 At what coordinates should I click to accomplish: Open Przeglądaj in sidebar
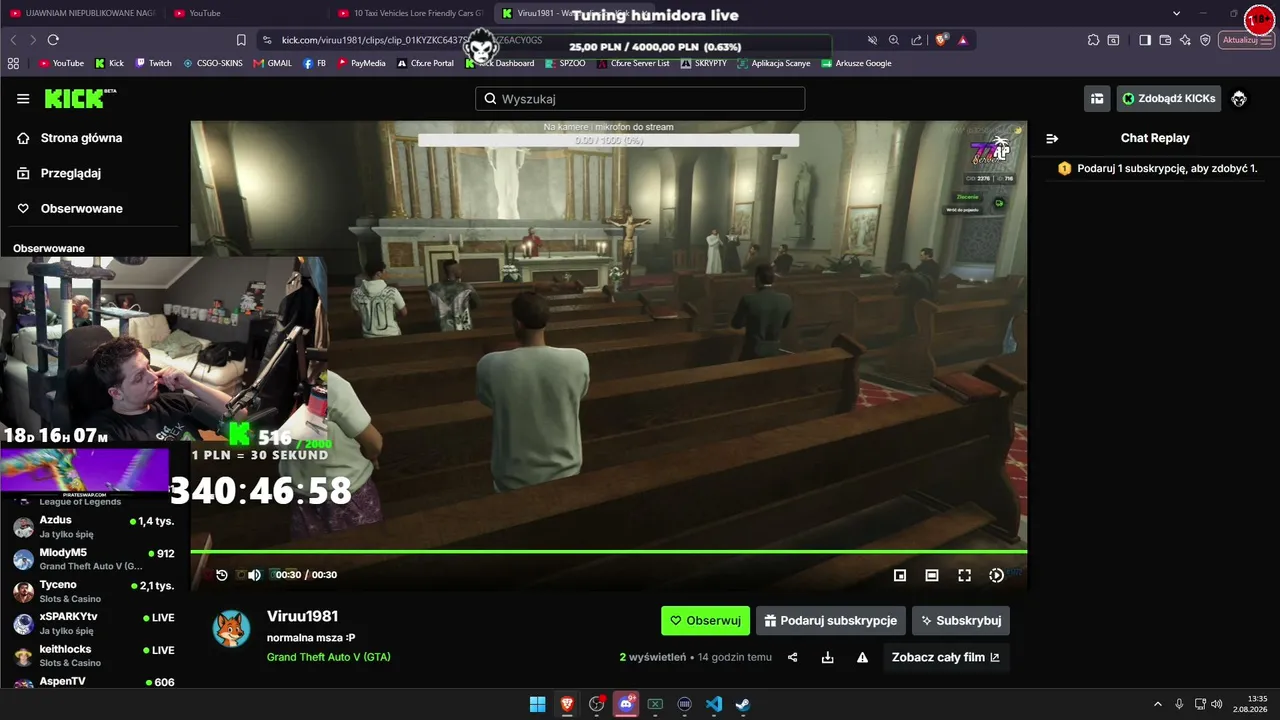click(x=60, y=173)
